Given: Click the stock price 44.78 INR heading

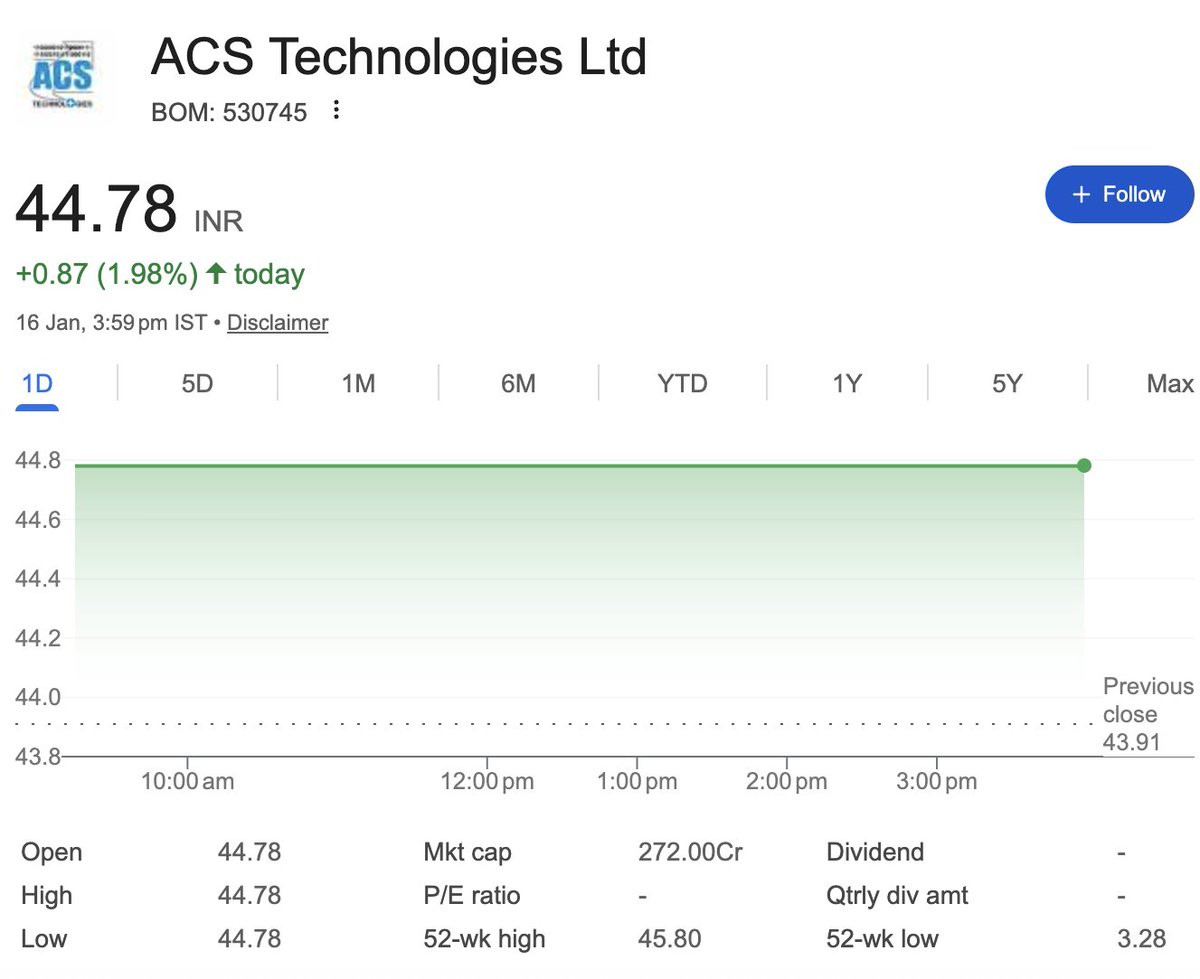Looking at the screenshot, I should pos(129,210).
